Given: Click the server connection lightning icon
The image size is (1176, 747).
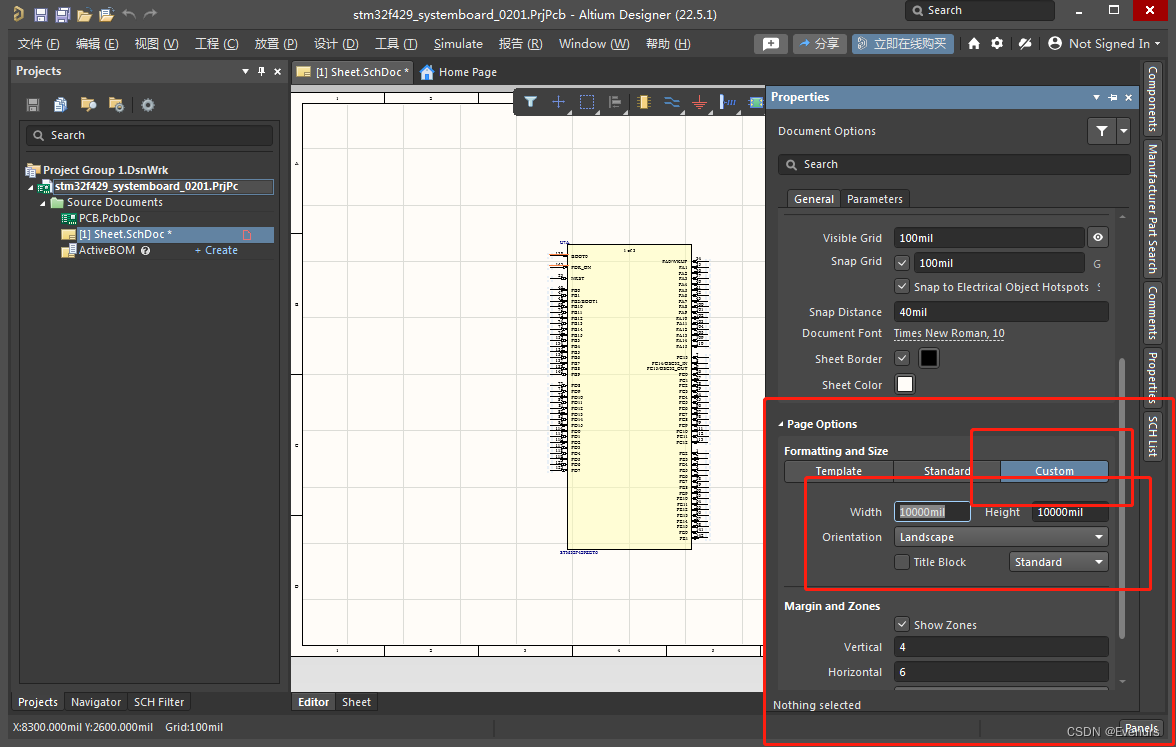Looking at the screenshot, I should (x=1024, y=44).
